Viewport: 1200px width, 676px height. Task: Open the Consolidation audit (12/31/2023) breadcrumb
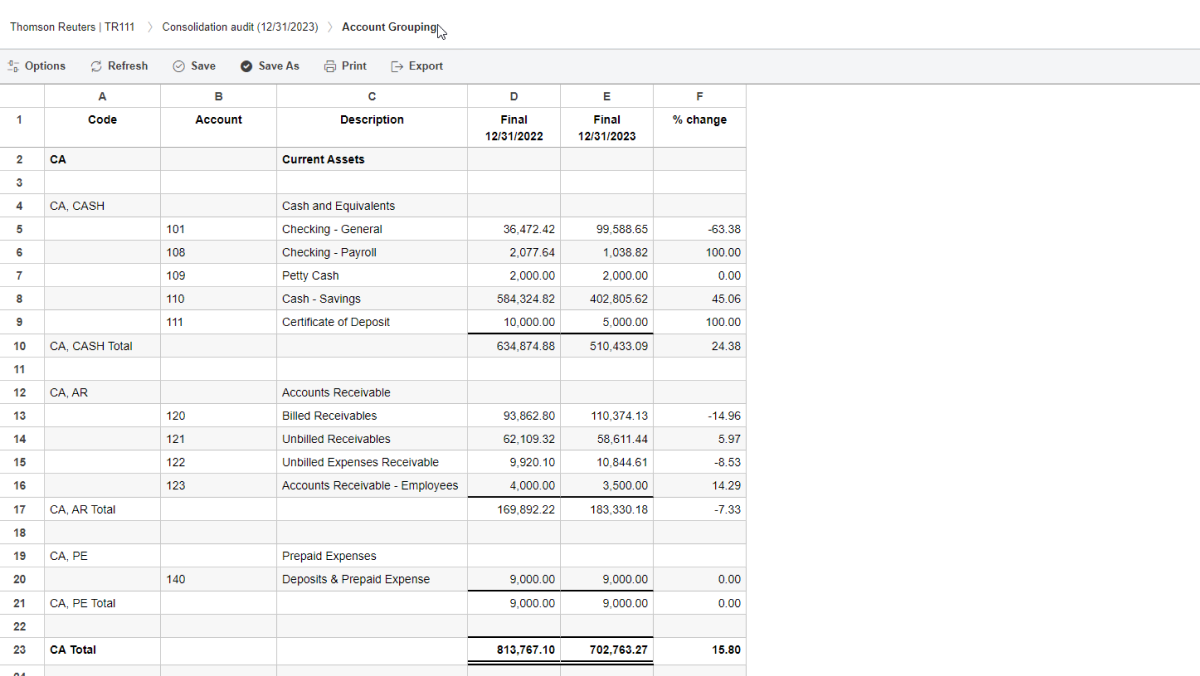pos(240,27)
